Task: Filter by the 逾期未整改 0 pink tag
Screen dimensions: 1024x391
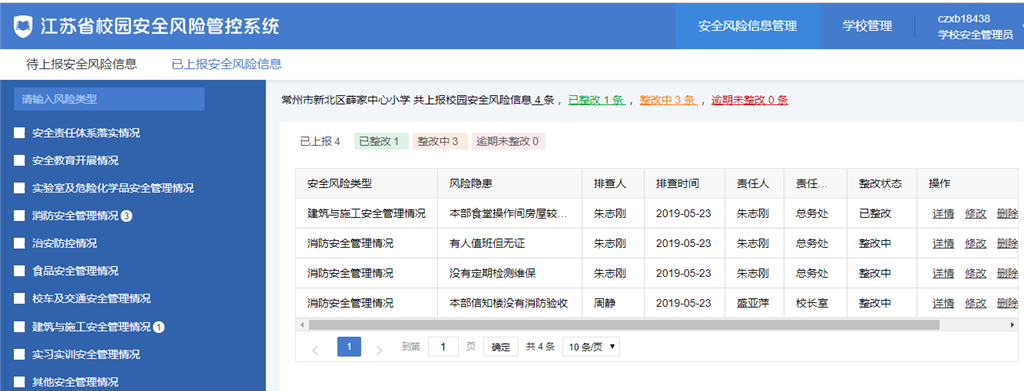Action: tap(508, 141)
